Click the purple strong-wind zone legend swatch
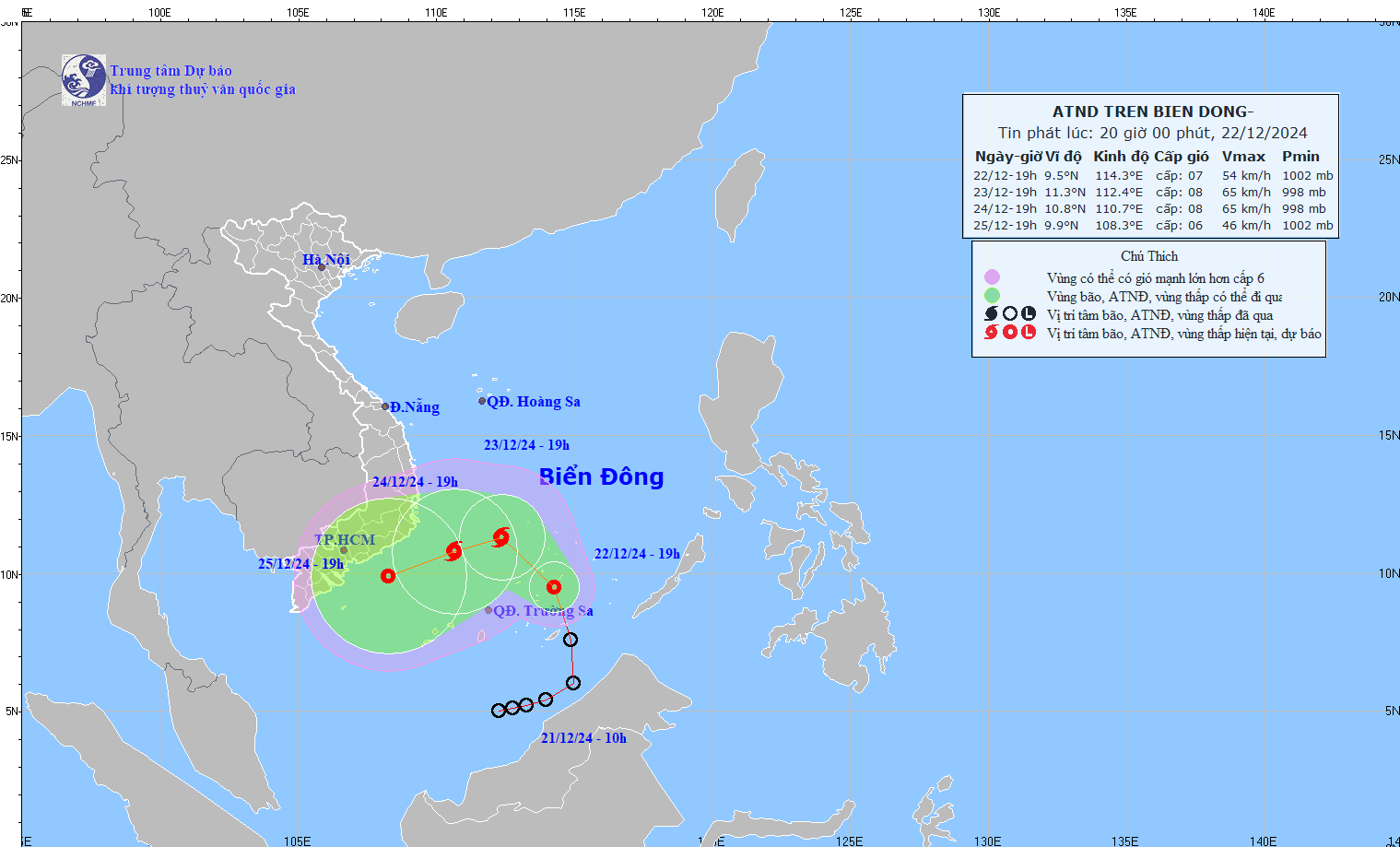 [x=992, y=277]
